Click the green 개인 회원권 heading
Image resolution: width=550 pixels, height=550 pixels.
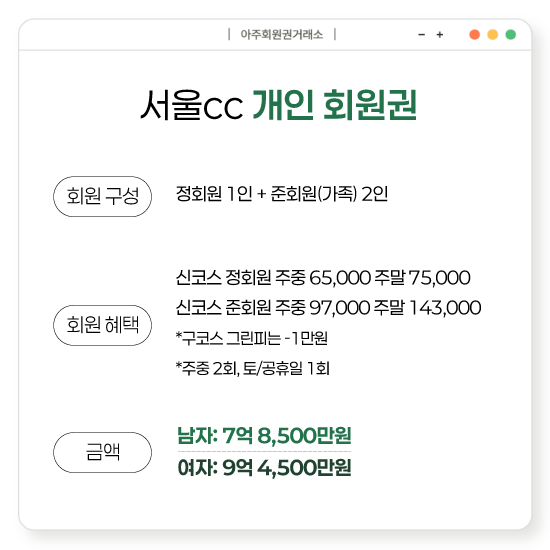[335, 105]
